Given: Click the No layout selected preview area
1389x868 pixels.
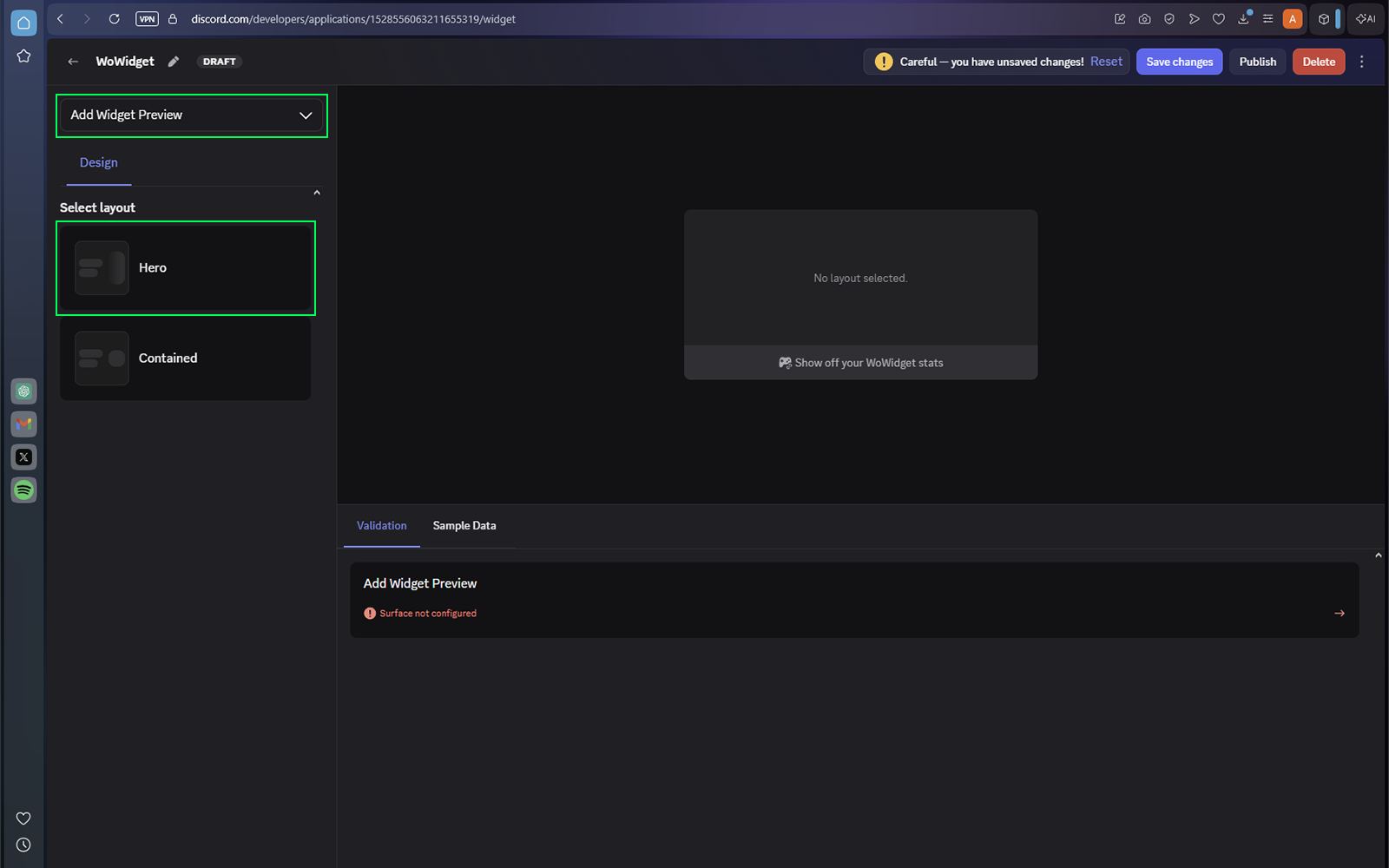Looking at the screenshot, I should [860, 279].
